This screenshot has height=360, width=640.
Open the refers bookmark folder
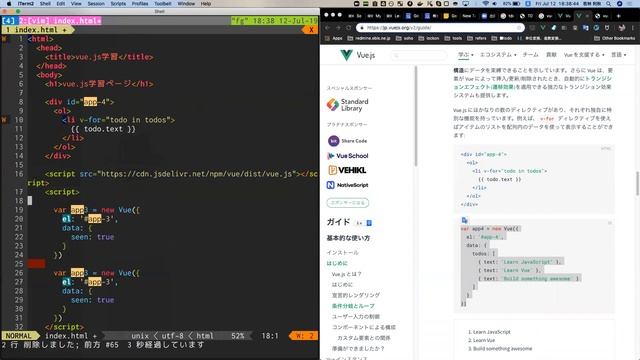[x=476, y=38]
